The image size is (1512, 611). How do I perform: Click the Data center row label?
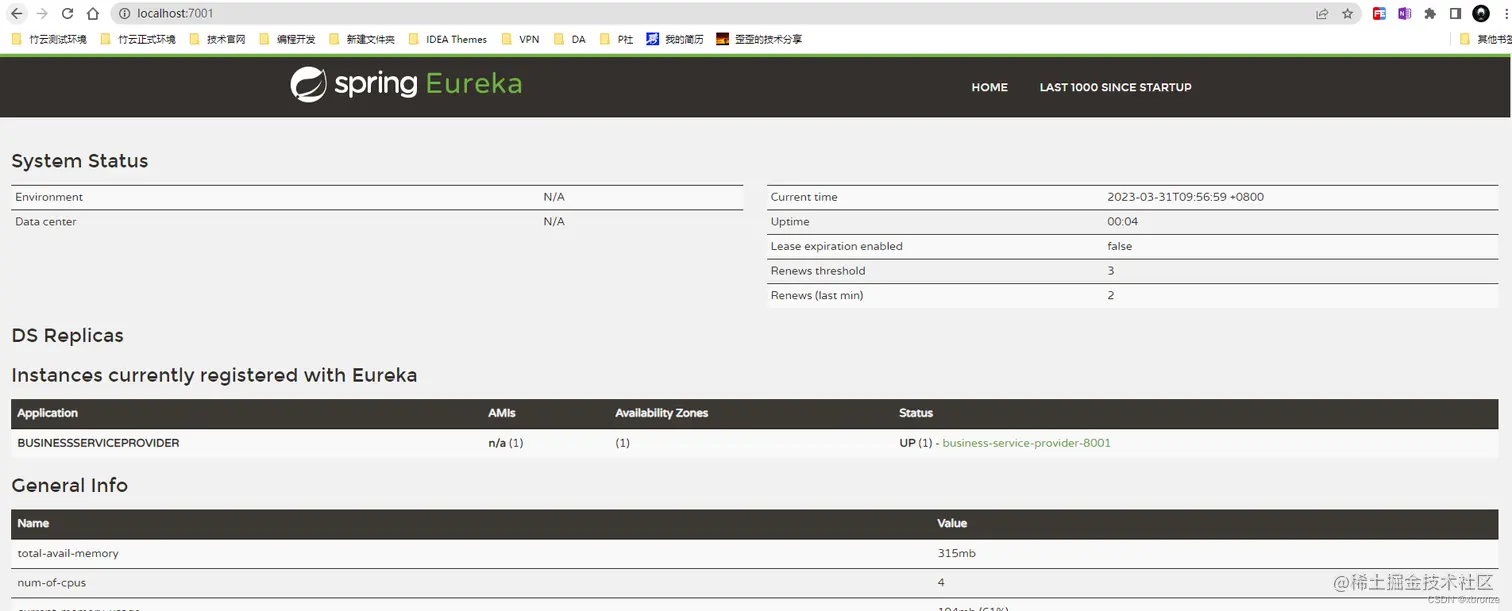coord(46,222)
